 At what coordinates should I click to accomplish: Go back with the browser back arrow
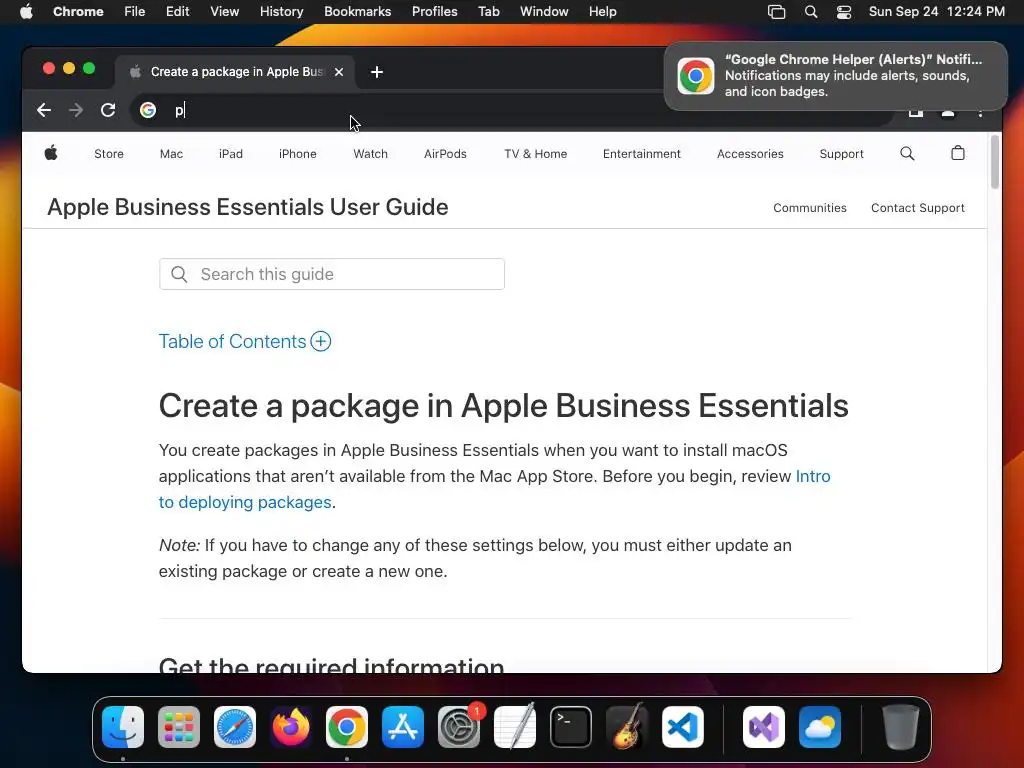tap(44, 110)
